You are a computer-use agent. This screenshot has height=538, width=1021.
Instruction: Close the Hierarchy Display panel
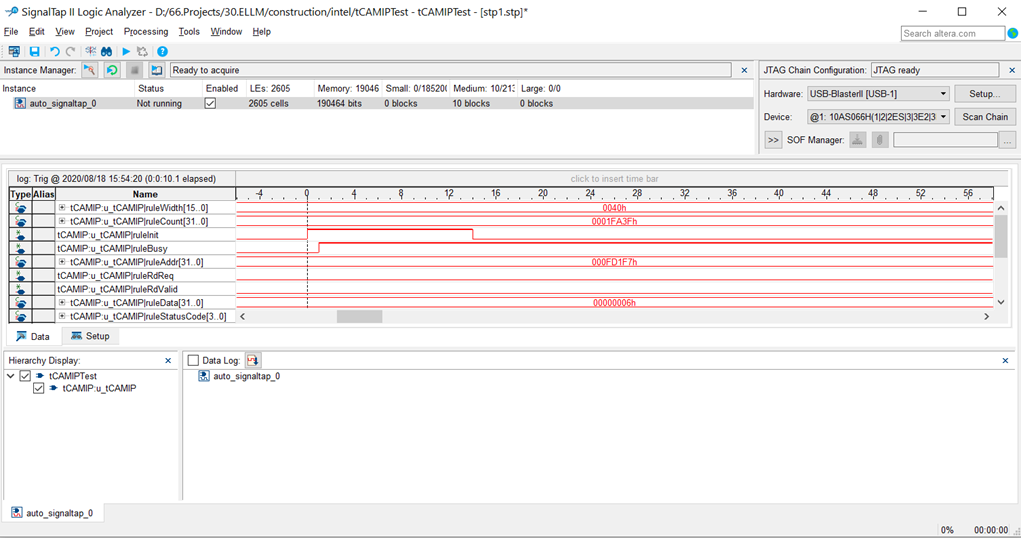[168, 360]
